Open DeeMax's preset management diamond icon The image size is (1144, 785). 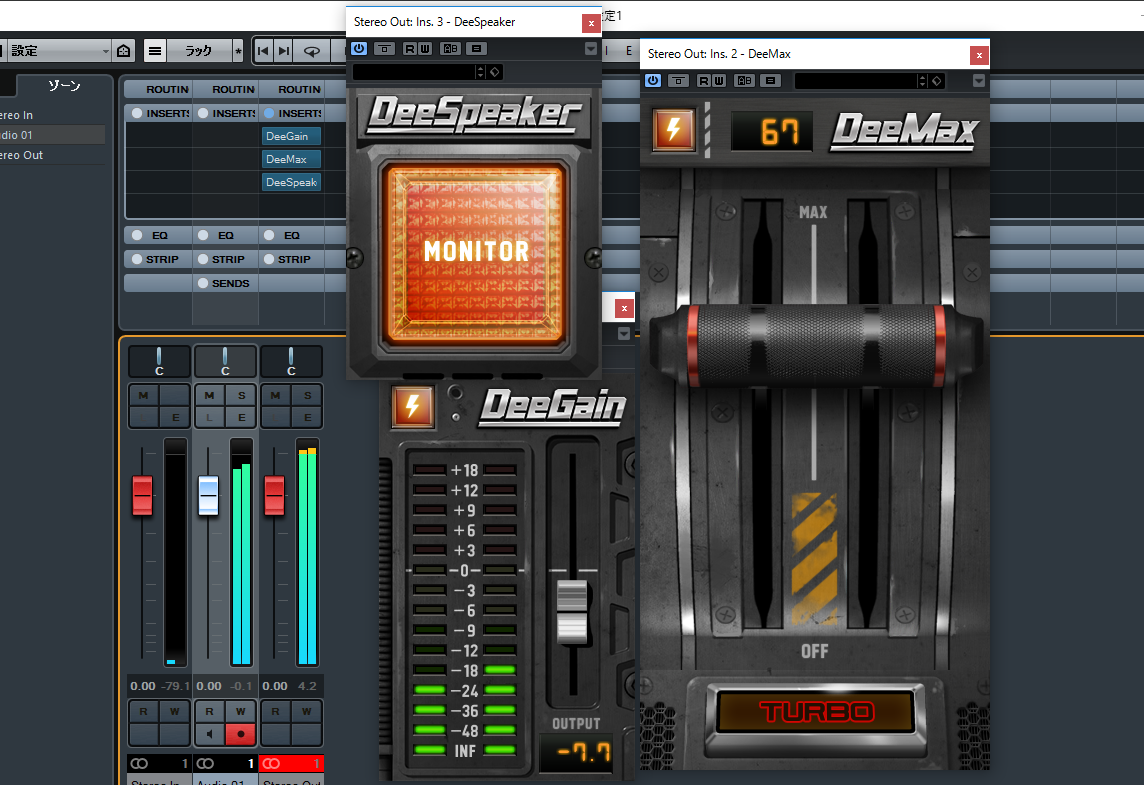tap(937, 81)
